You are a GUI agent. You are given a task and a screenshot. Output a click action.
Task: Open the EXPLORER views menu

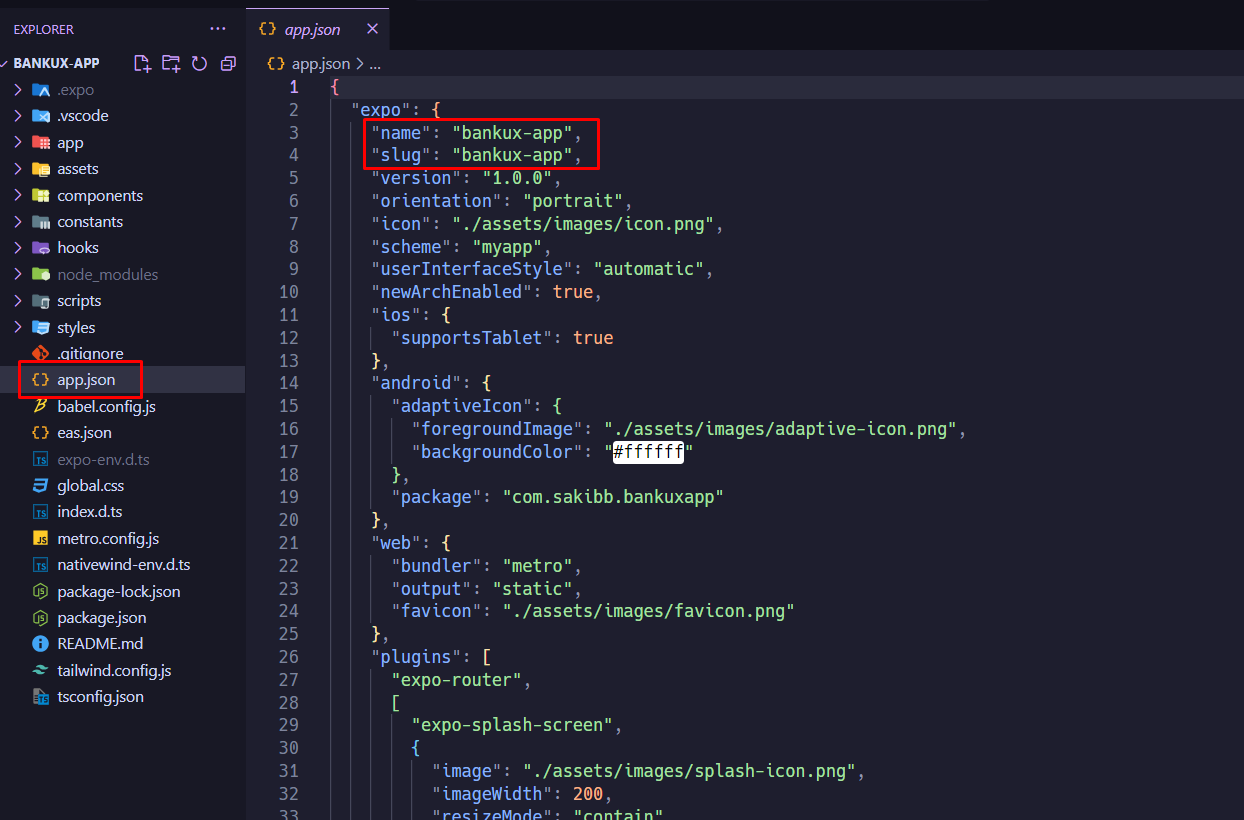point(218,29)
